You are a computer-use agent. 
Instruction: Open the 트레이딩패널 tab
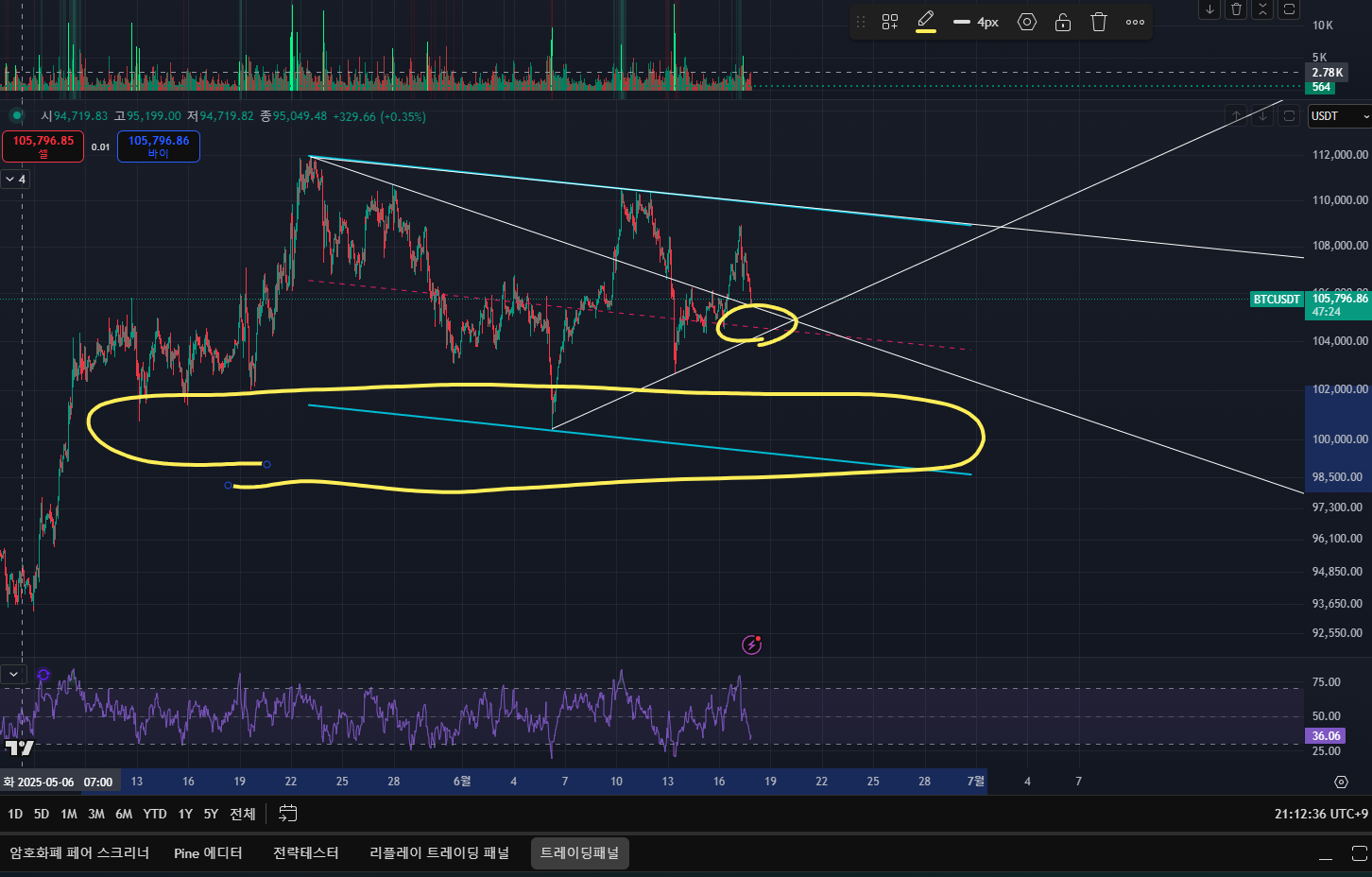point(580,853)
